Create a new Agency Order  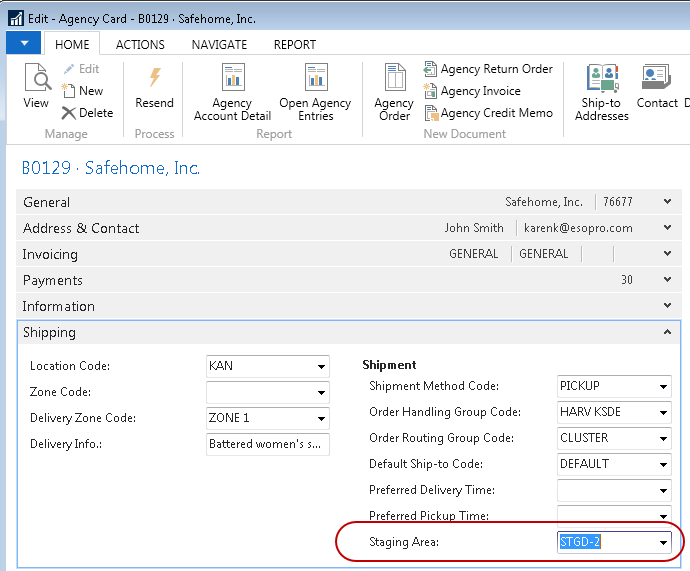coord(394,92)
